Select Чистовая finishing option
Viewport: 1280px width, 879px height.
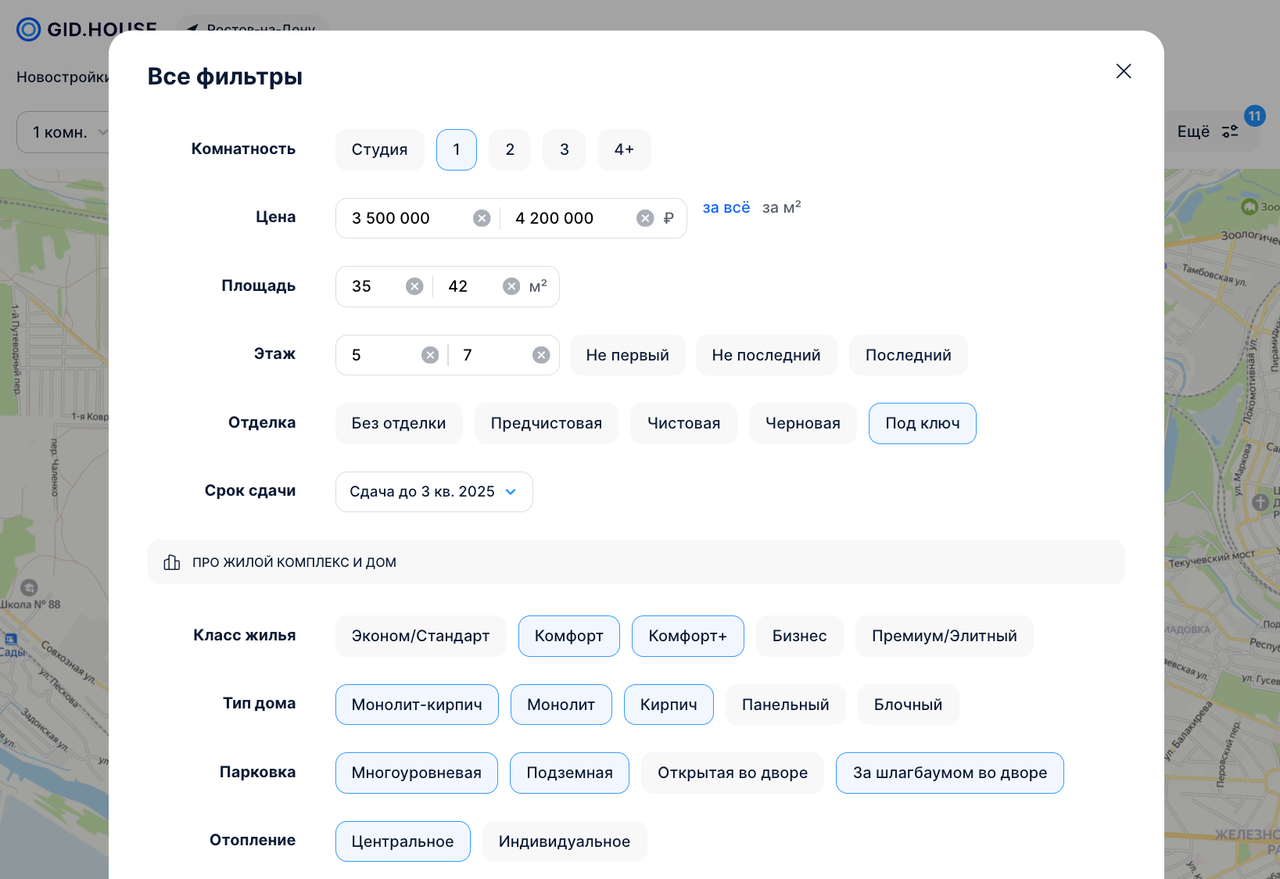tap(684, 423)
